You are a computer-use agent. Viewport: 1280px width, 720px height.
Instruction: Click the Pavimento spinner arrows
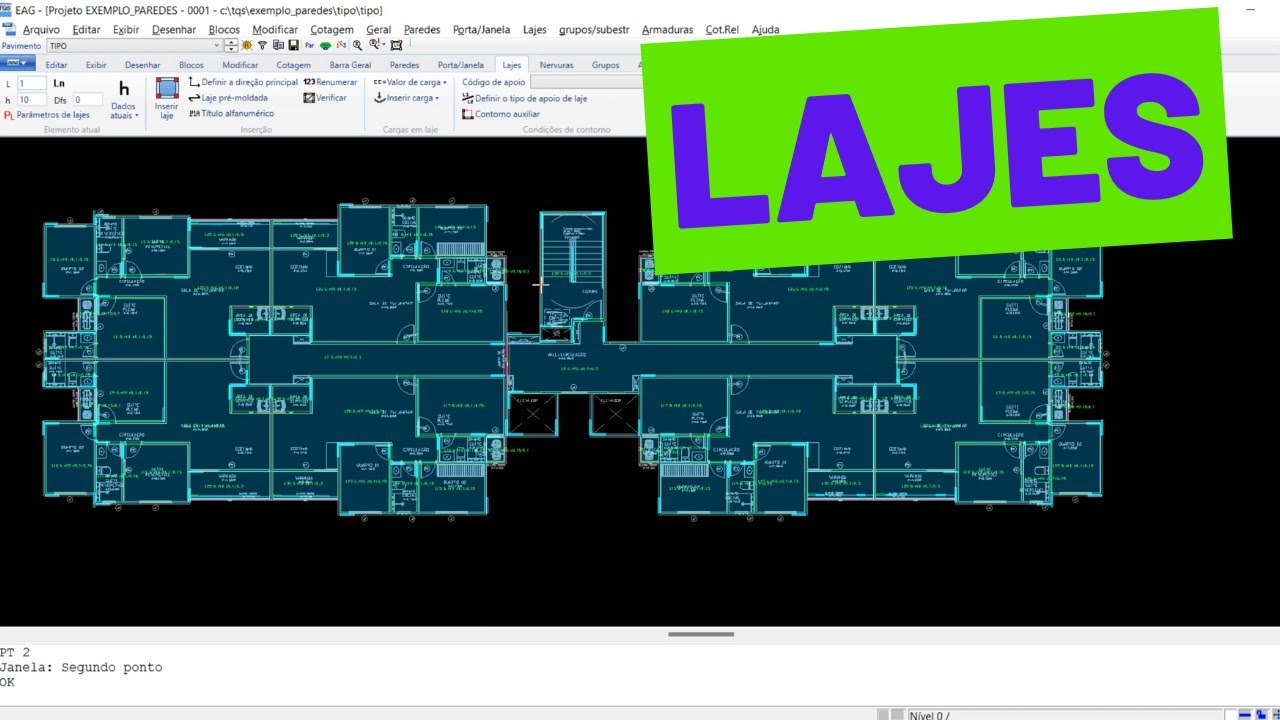[231, 45]
